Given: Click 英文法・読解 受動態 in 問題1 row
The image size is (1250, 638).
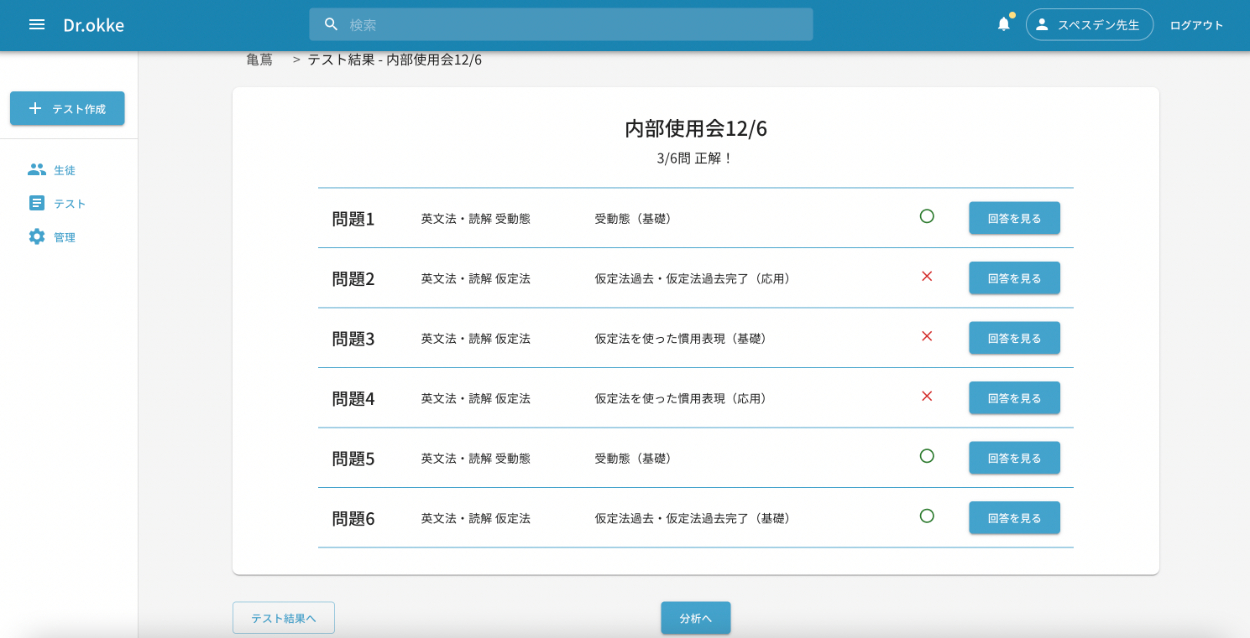Looking at the screenshot, I should pos(476,219).
